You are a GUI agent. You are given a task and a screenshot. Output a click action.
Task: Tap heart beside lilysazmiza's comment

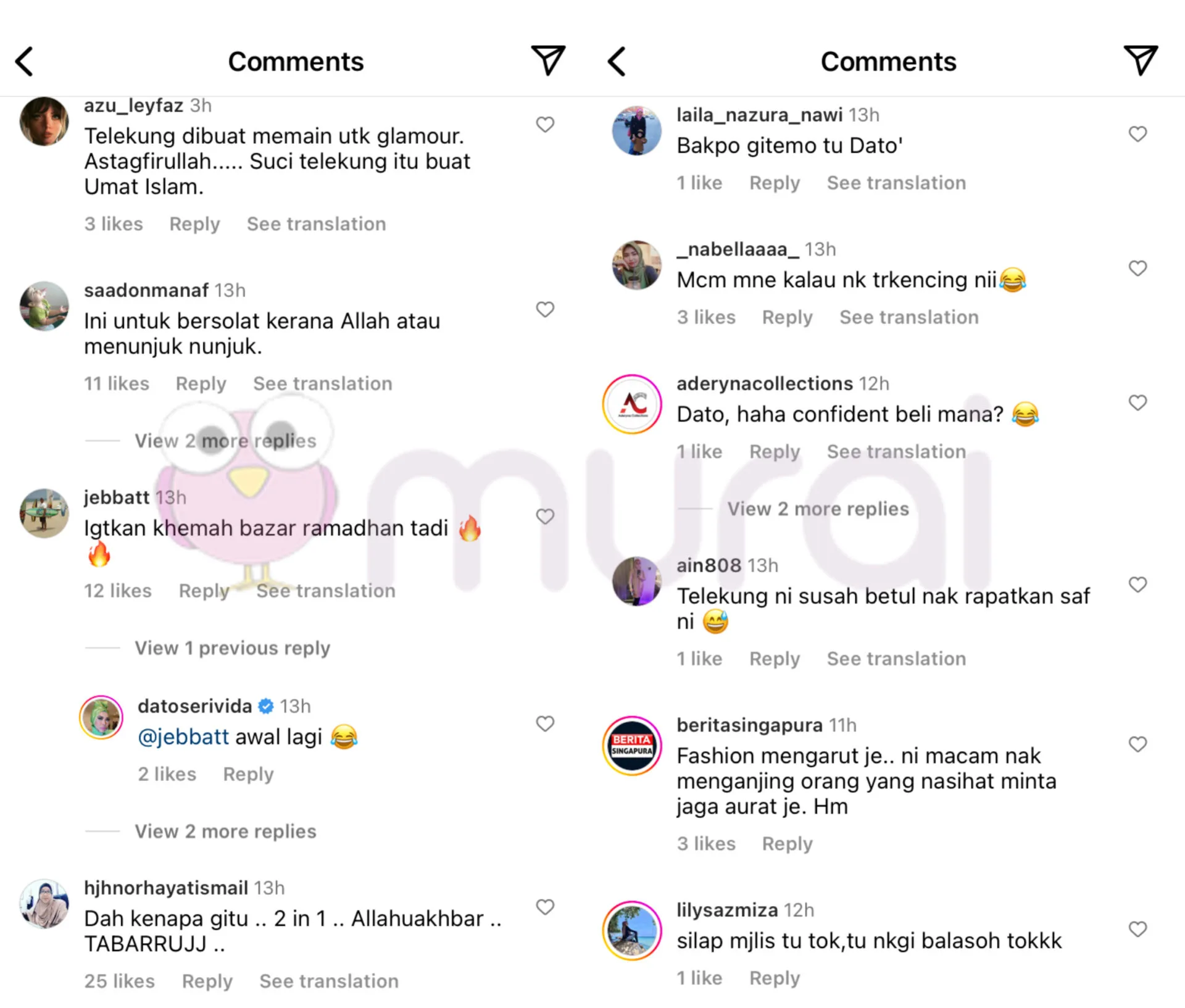click(1137, 929)
